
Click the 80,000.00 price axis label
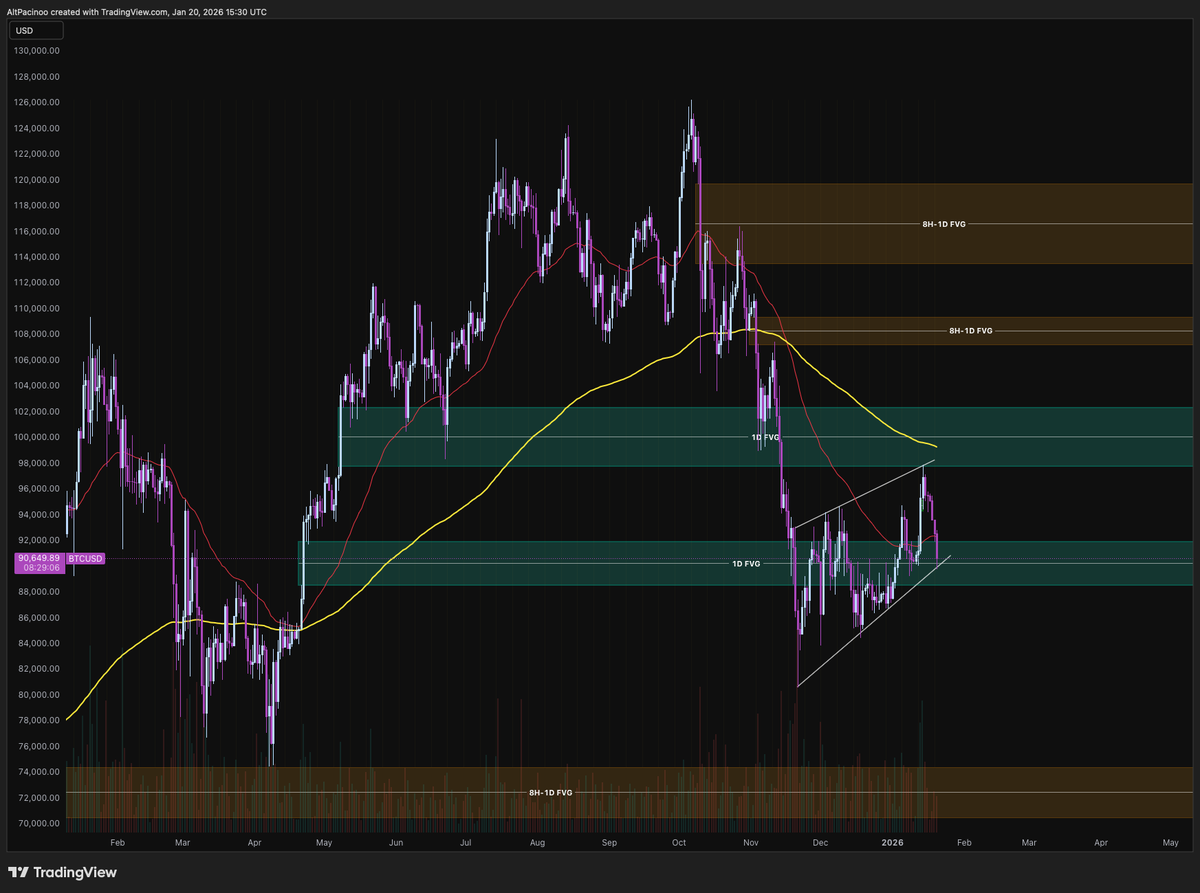click(x=38, y=695)
